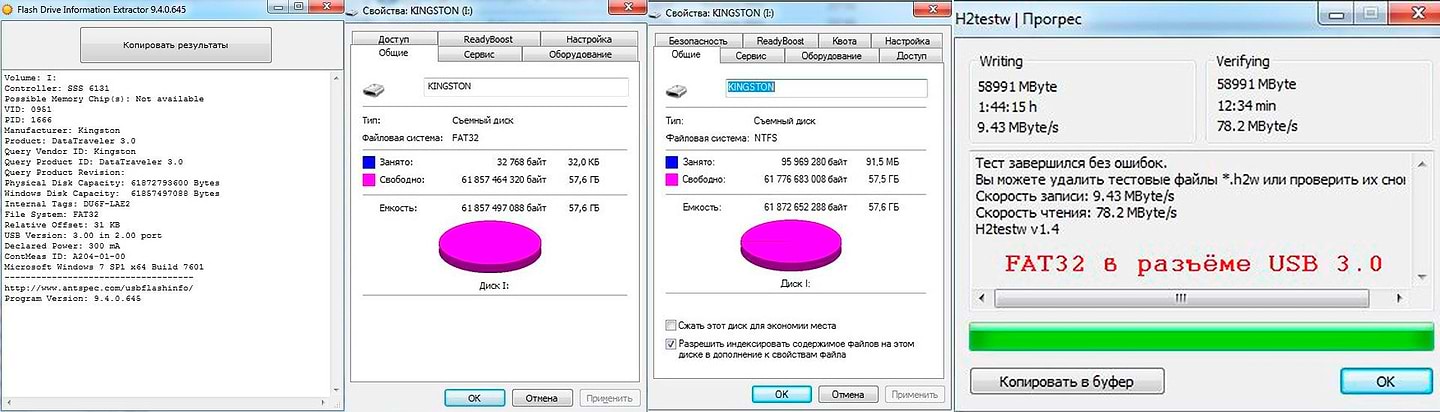This screenshot has height=412, width=1440.
Task: Switch to the Квота tab
Action: pos(844,41)
